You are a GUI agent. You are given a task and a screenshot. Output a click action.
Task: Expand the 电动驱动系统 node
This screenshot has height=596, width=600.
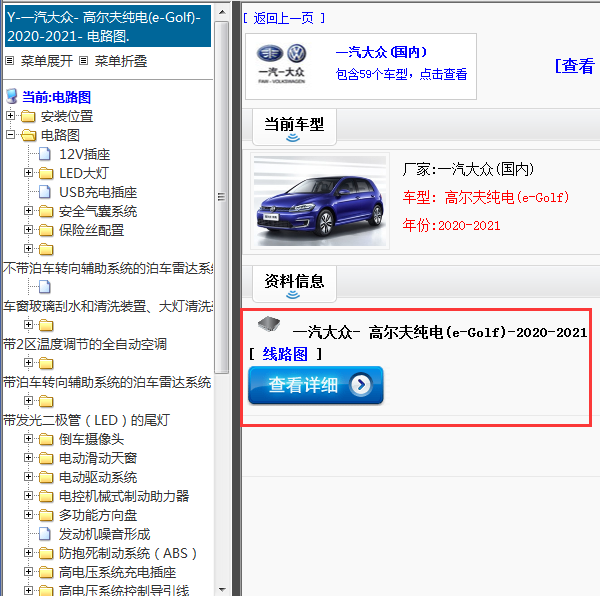tap(28, 476)
